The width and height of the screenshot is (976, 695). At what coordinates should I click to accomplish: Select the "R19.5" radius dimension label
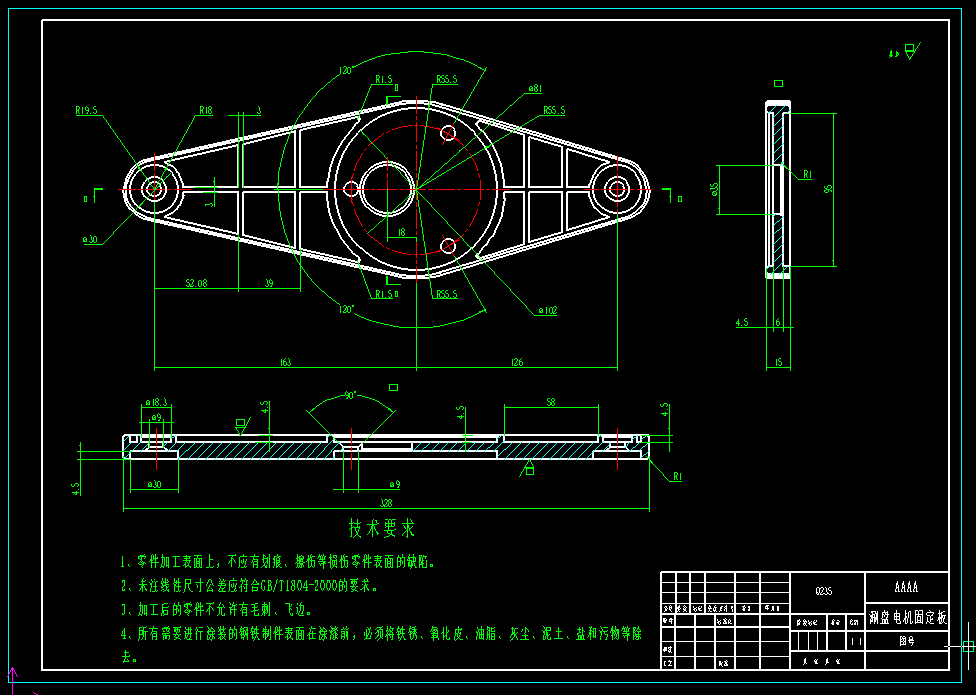(87, 110)
